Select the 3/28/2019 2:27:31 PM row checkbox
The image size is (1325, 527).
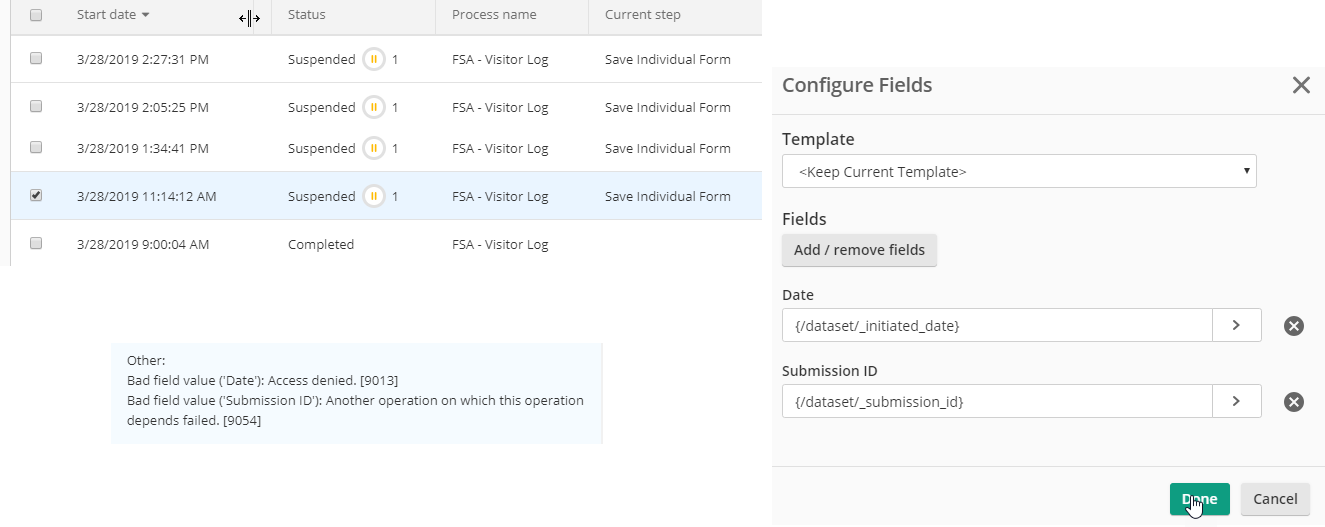point(36,59)
